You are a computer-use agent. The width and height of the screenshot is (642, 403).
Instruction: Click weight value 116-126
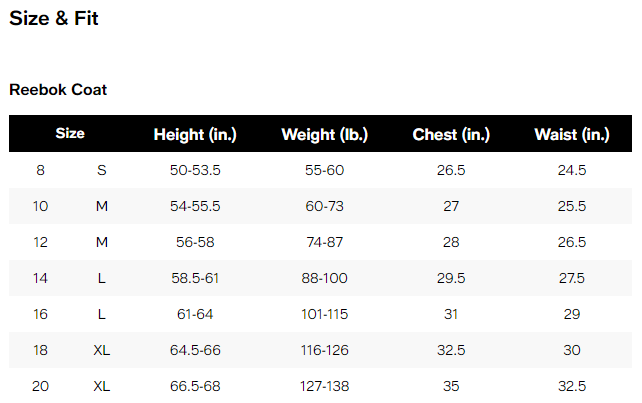(x=324, y=350)
